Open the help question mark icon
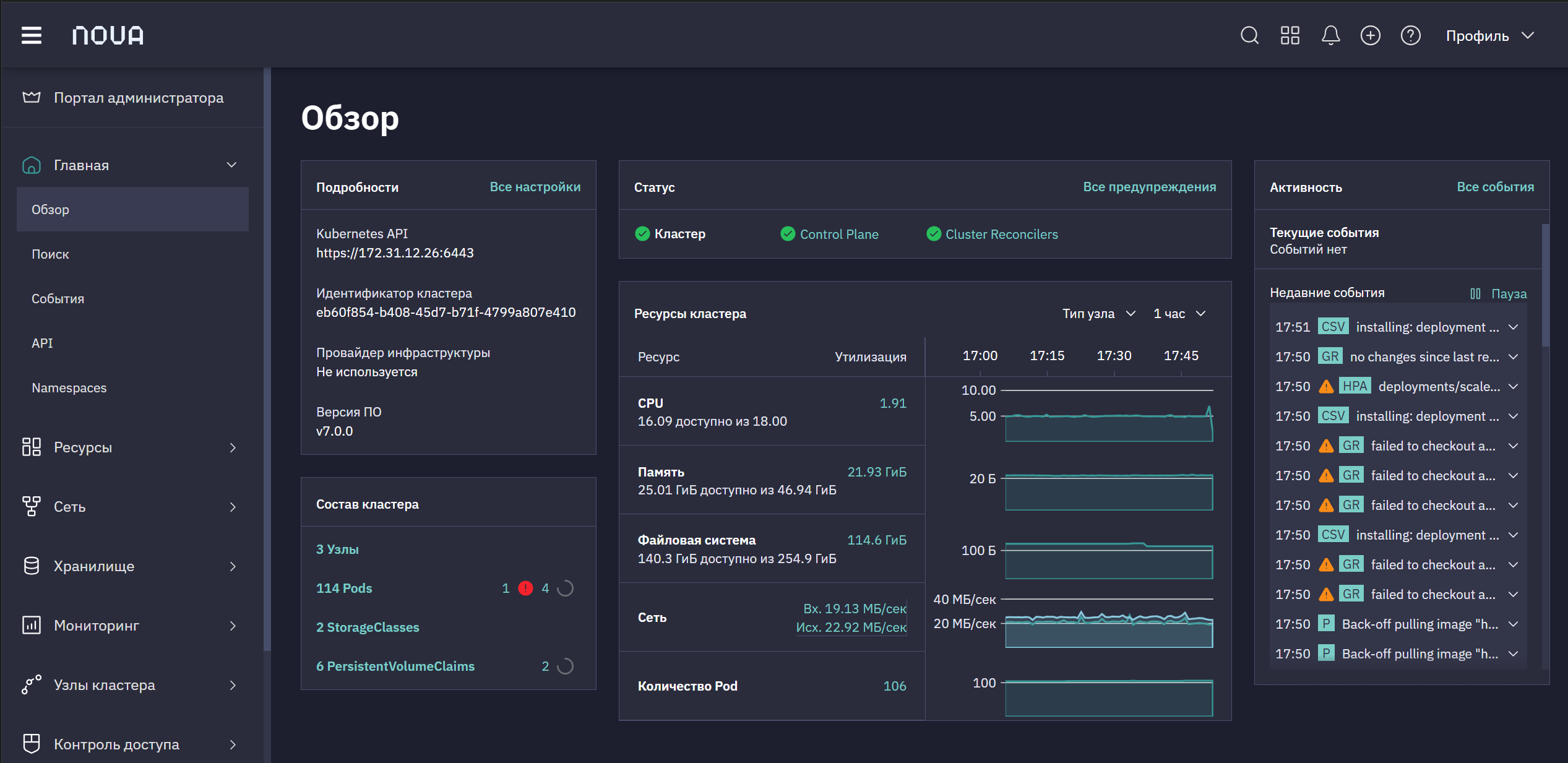Screen dimensions: 1568x763 pos(1411,35)
